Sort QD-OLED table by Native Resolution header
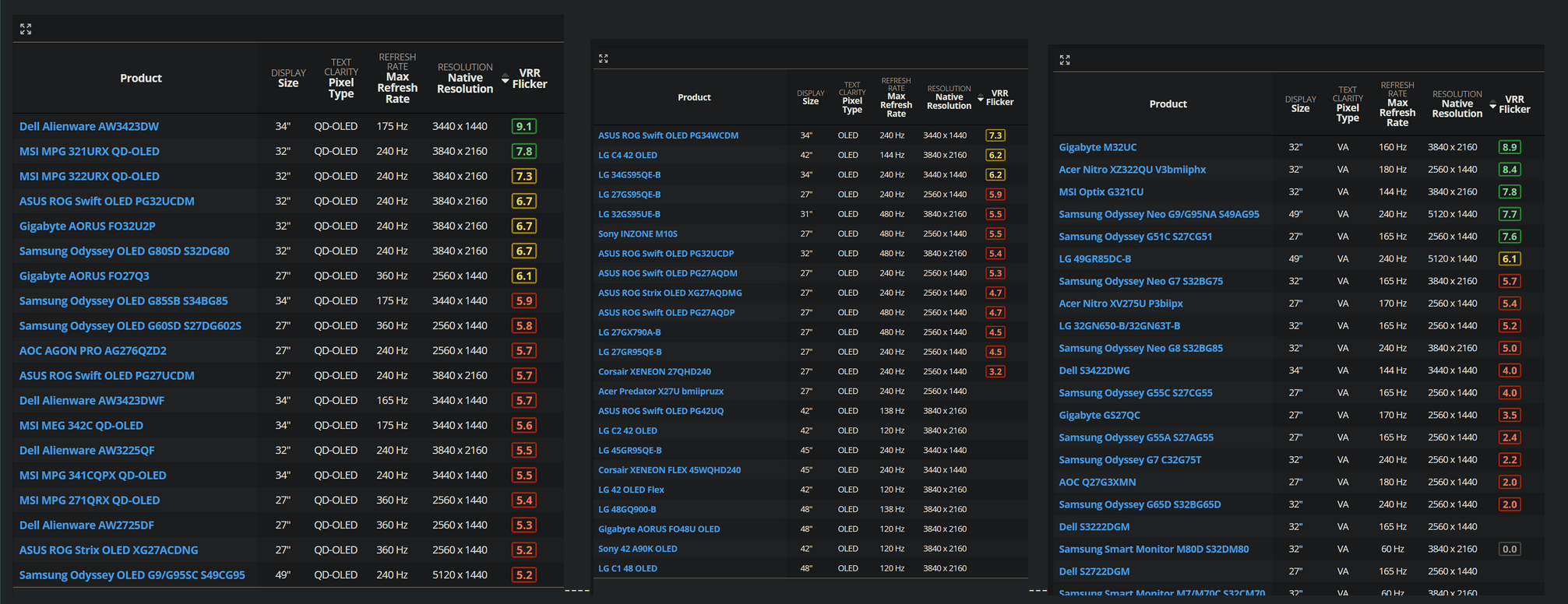This screenshot has height=604, width=1568. point(465,78)
